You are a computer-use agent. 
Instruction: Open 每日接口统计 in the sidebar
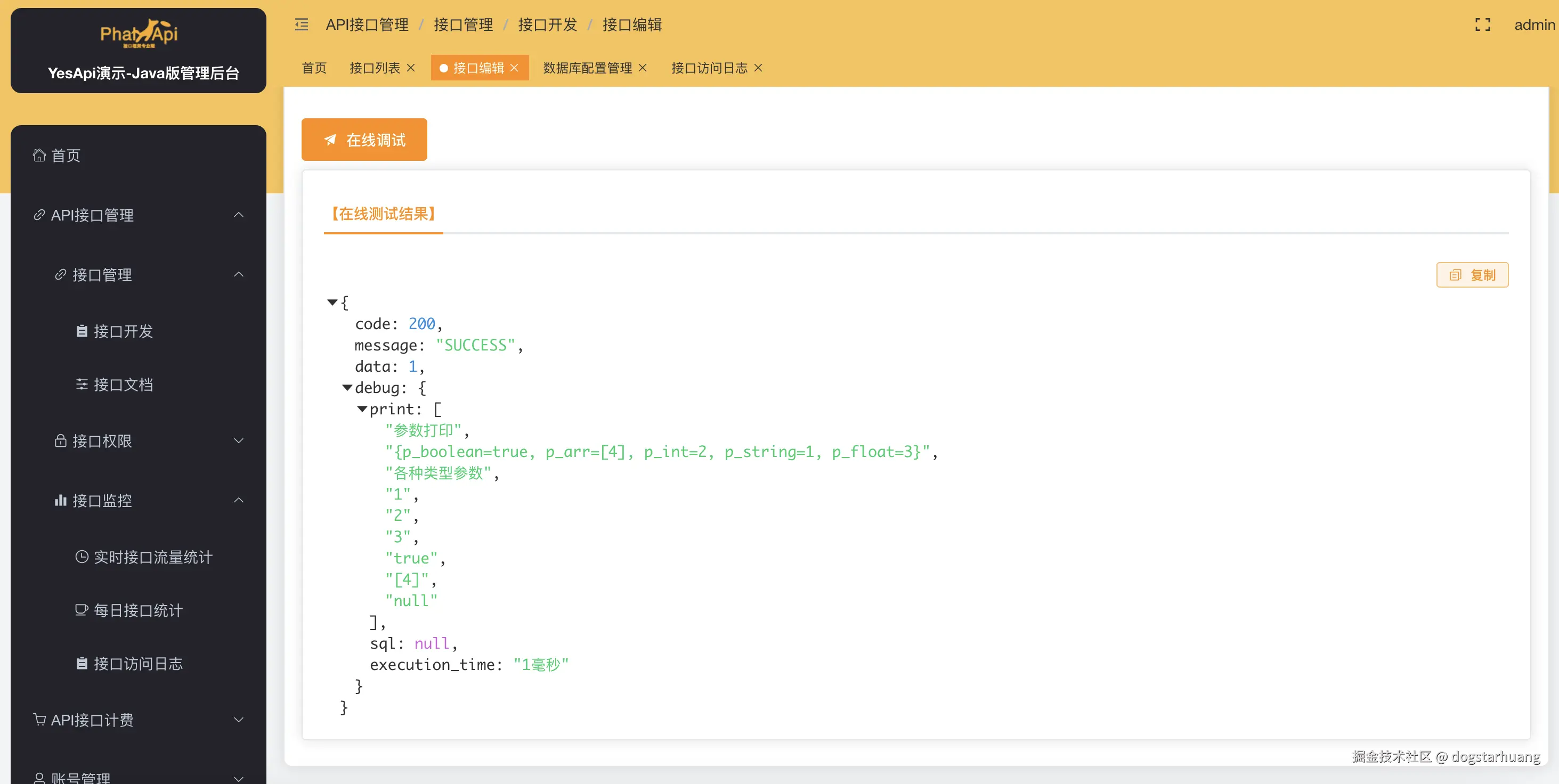tap(138, 610)
